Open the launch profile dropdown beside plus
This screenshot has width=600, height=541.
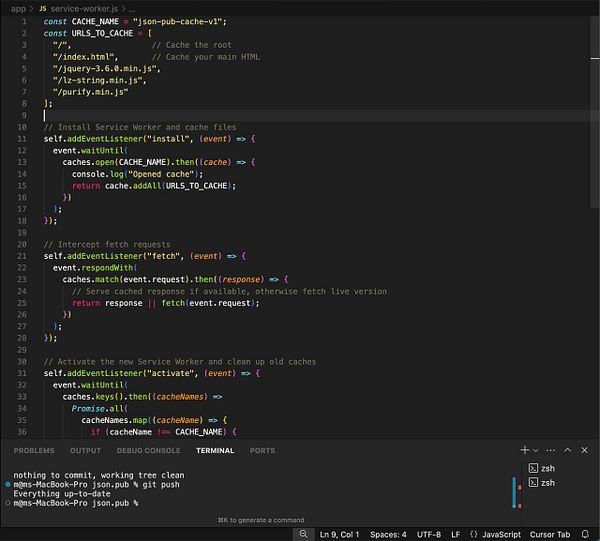(x=536, y=451)
